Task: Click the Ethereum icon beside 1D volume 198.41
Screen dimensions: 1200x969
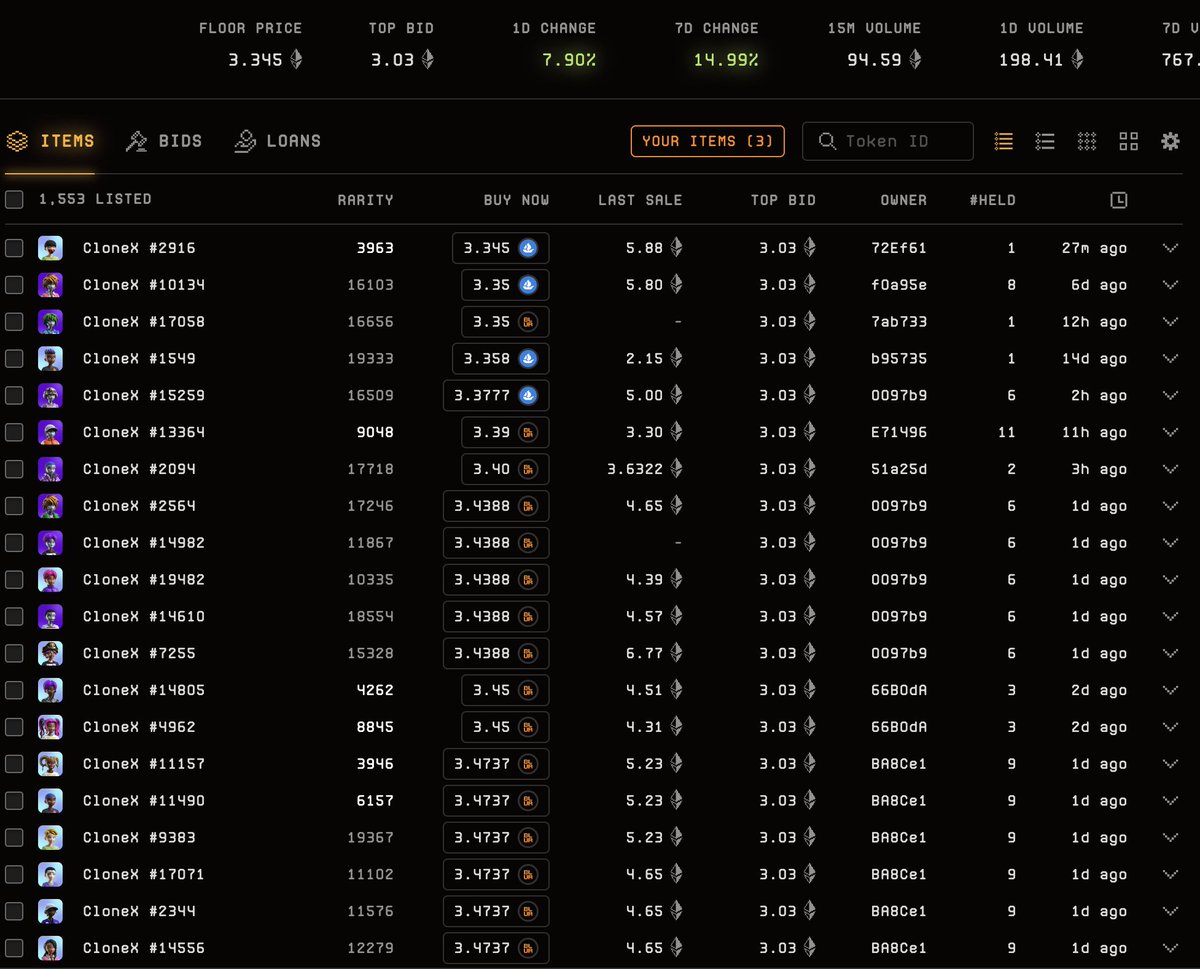Action: pos(1077,59)
